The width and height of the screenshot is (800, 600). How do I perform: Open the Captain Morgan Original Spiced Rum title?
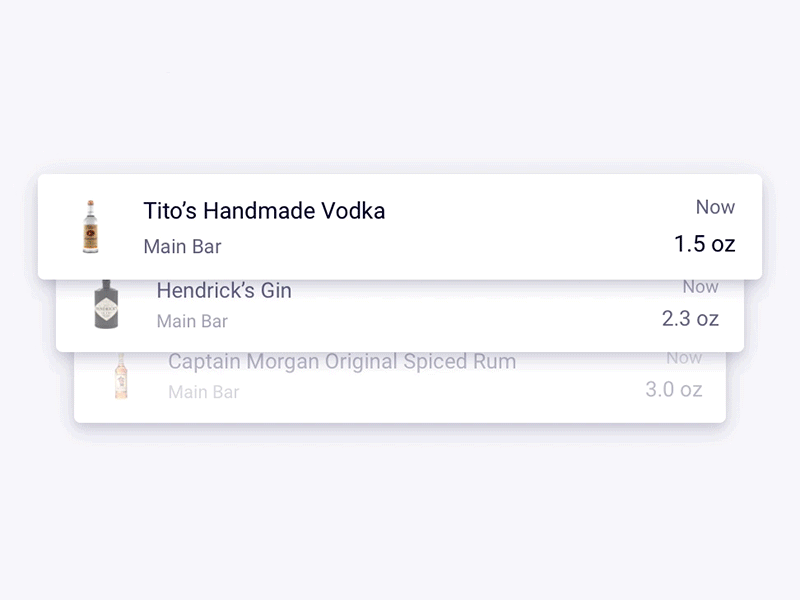[342, 362]
